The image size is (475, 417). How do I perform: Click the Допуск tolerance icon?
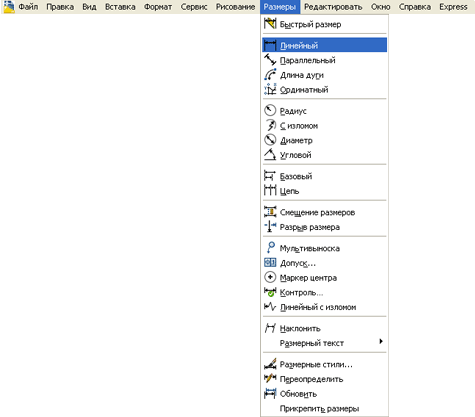[x=270, y=263]
